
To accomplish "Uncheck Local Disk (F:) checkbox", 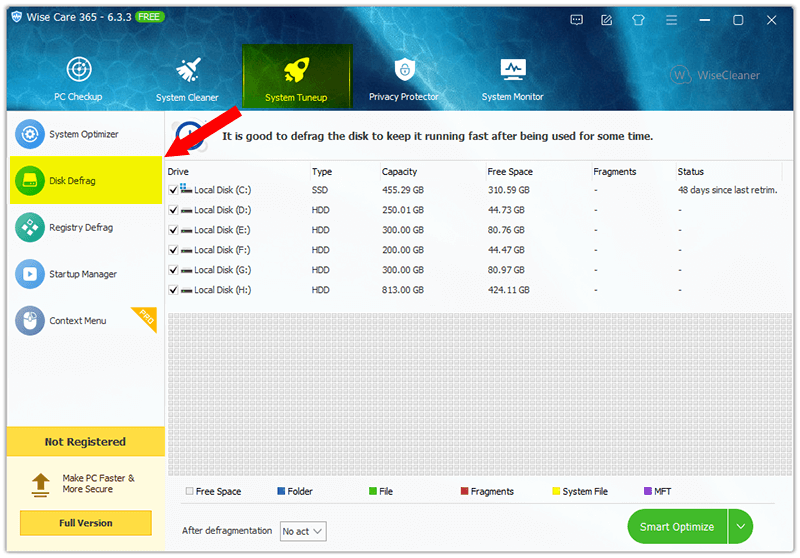I will pos(173,250).
